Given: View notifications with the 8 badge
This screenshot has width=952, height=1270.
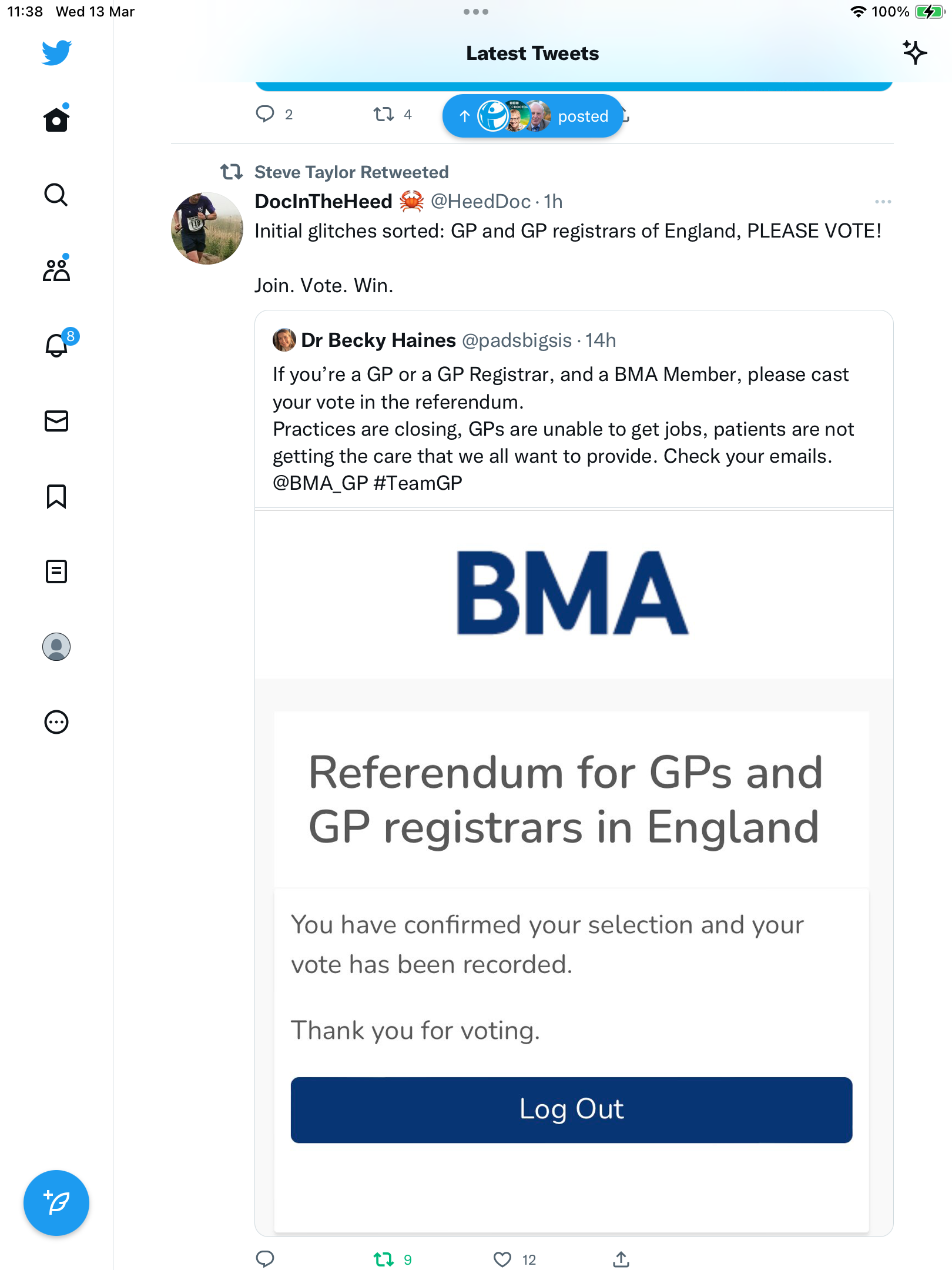Looking at the screenshot, I should point(59,343).
